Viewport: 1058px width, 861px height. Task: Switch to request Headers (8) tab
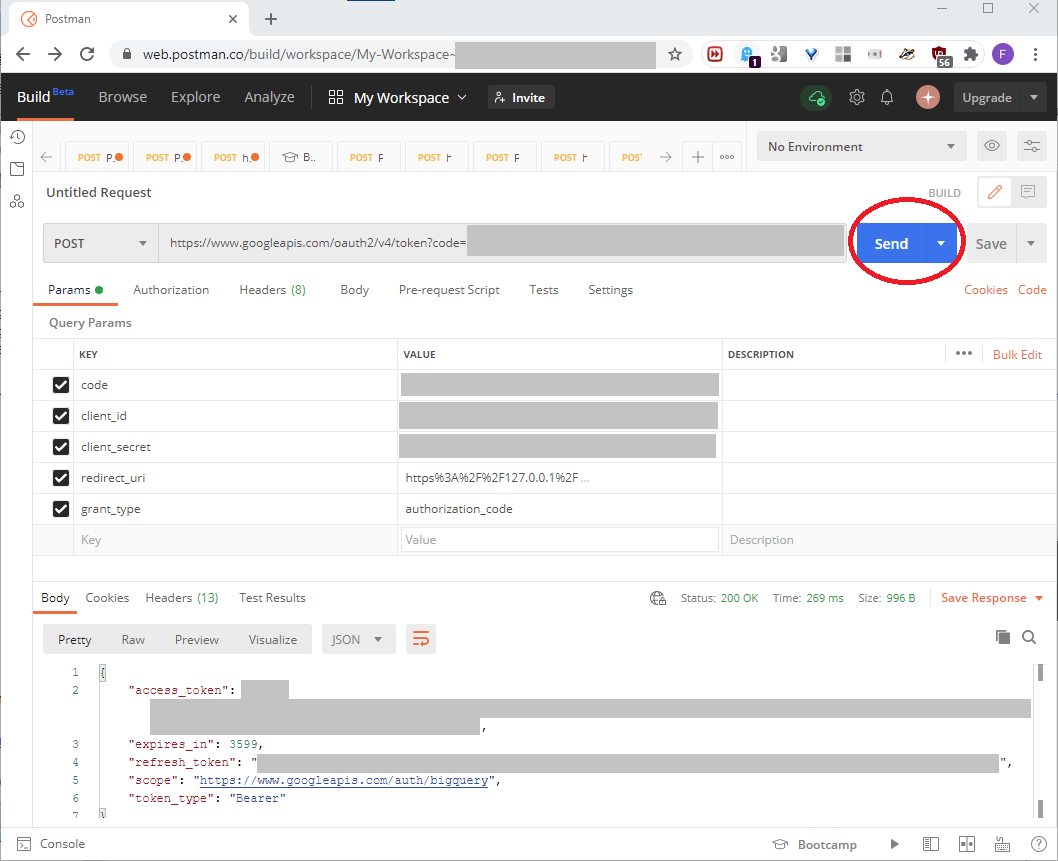click(273, 289)
